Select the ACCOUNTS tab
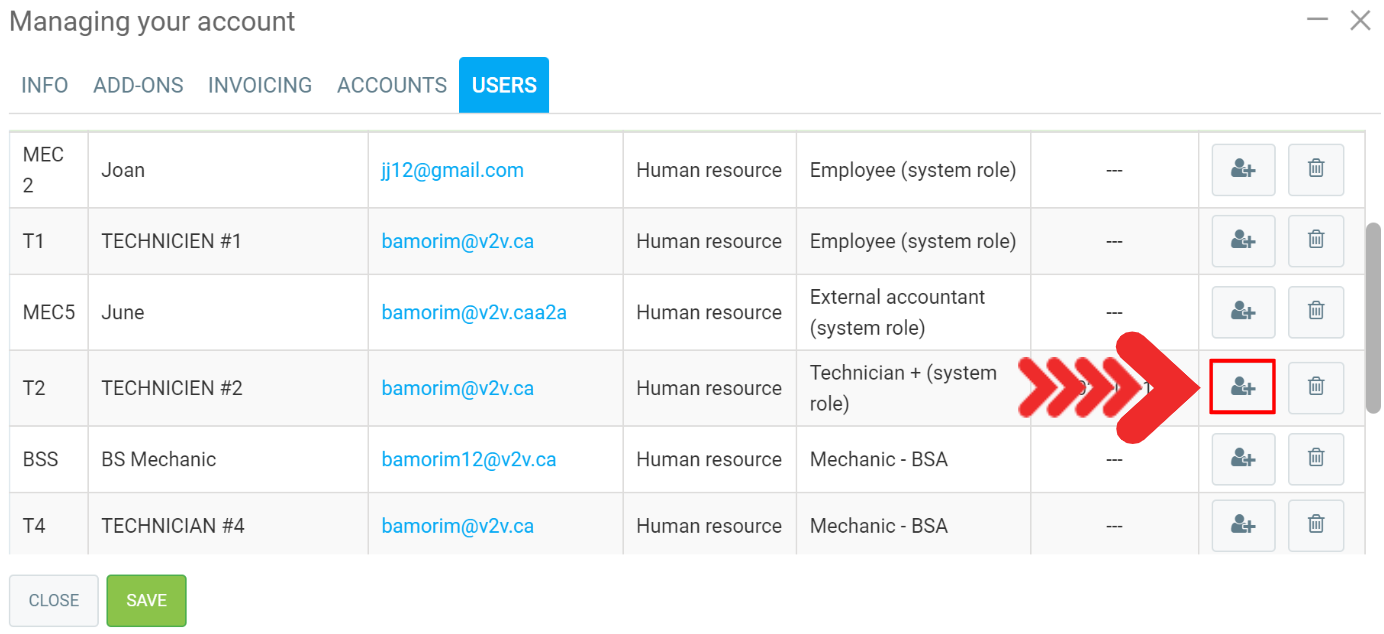 pyautogui.click(x=392, y=86)
